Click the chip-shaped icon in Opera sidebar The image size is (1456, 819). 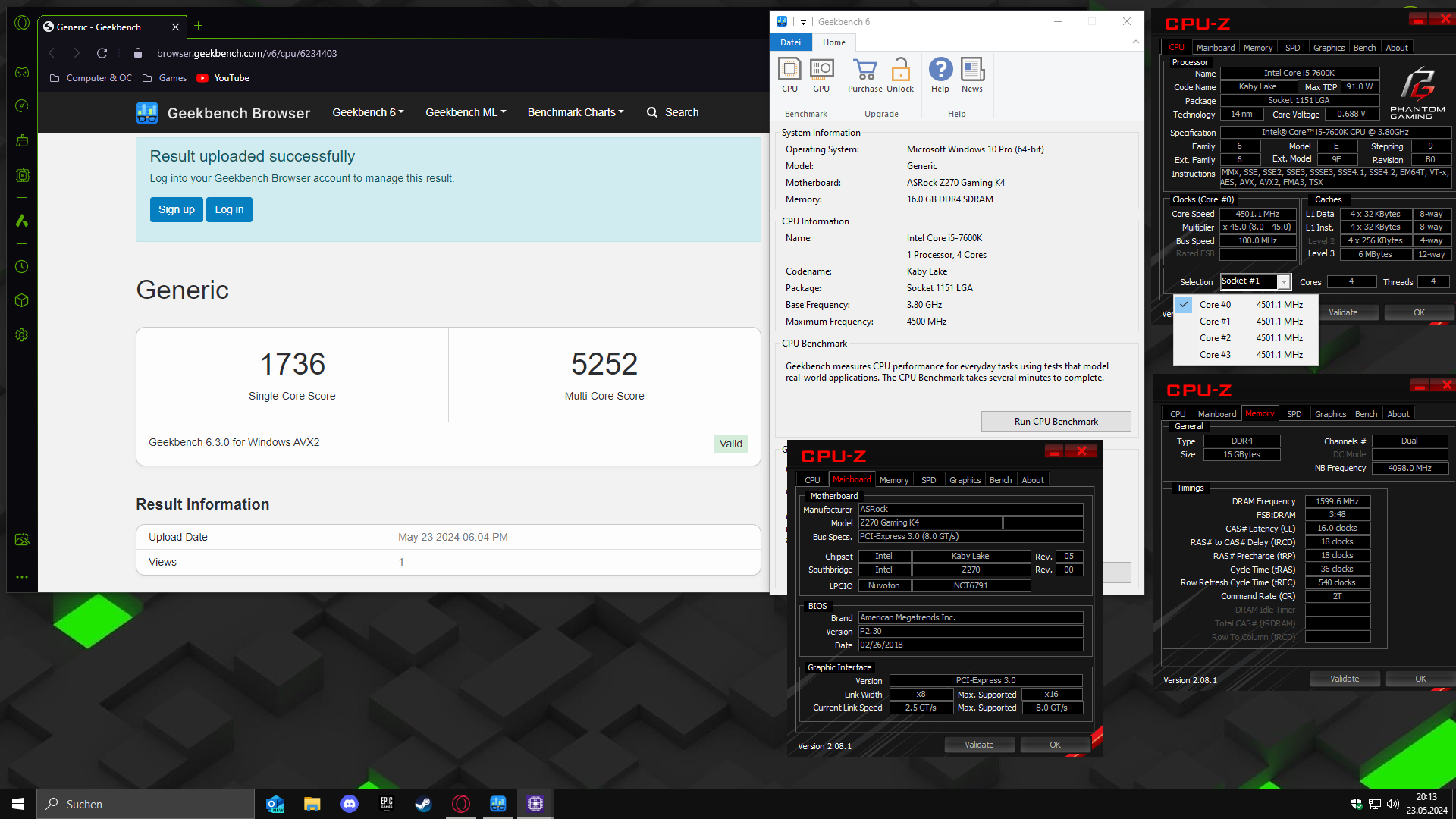(x=22, y=175)
